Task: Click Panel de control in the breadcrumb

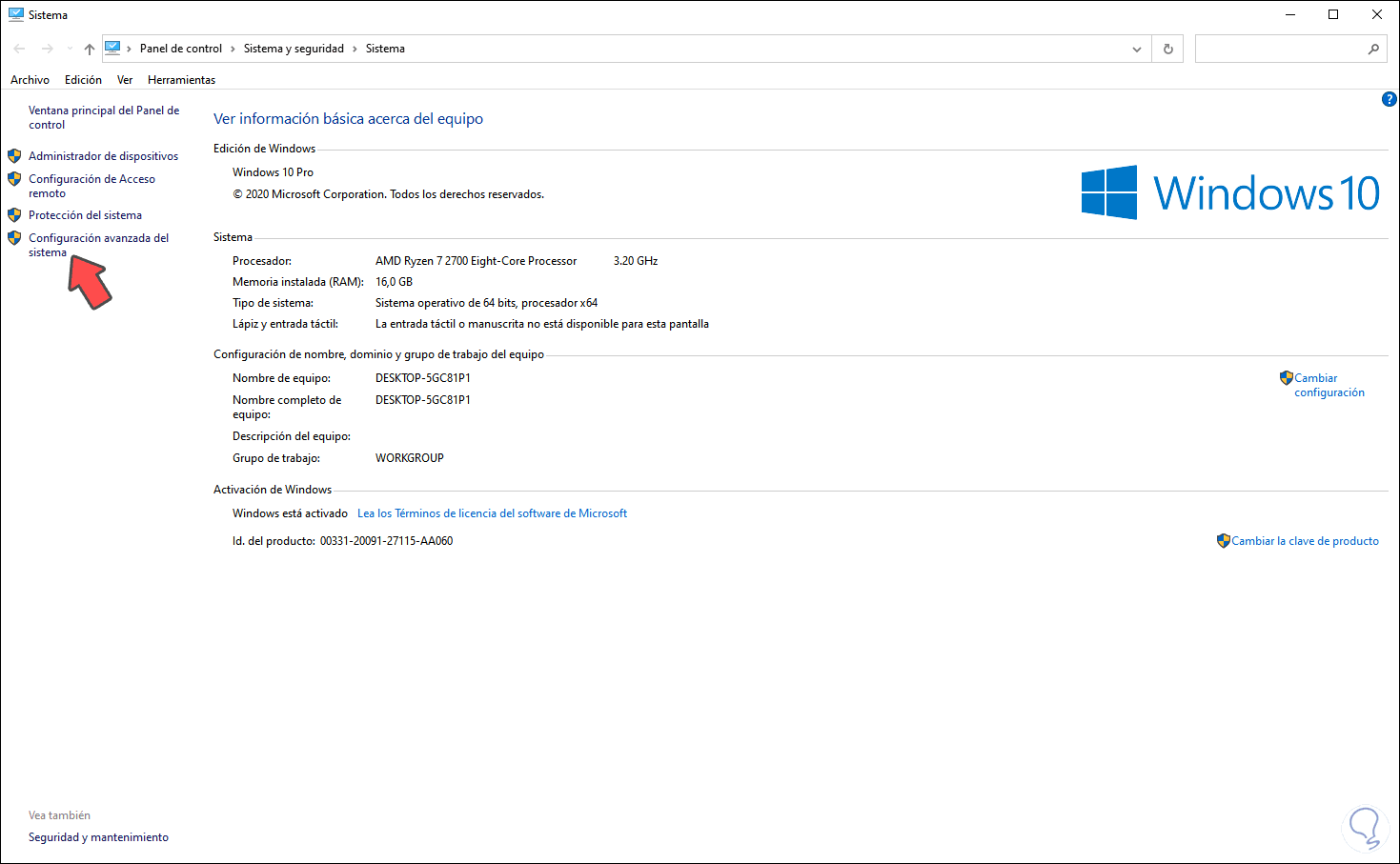Action: click(x=181, y=49)
